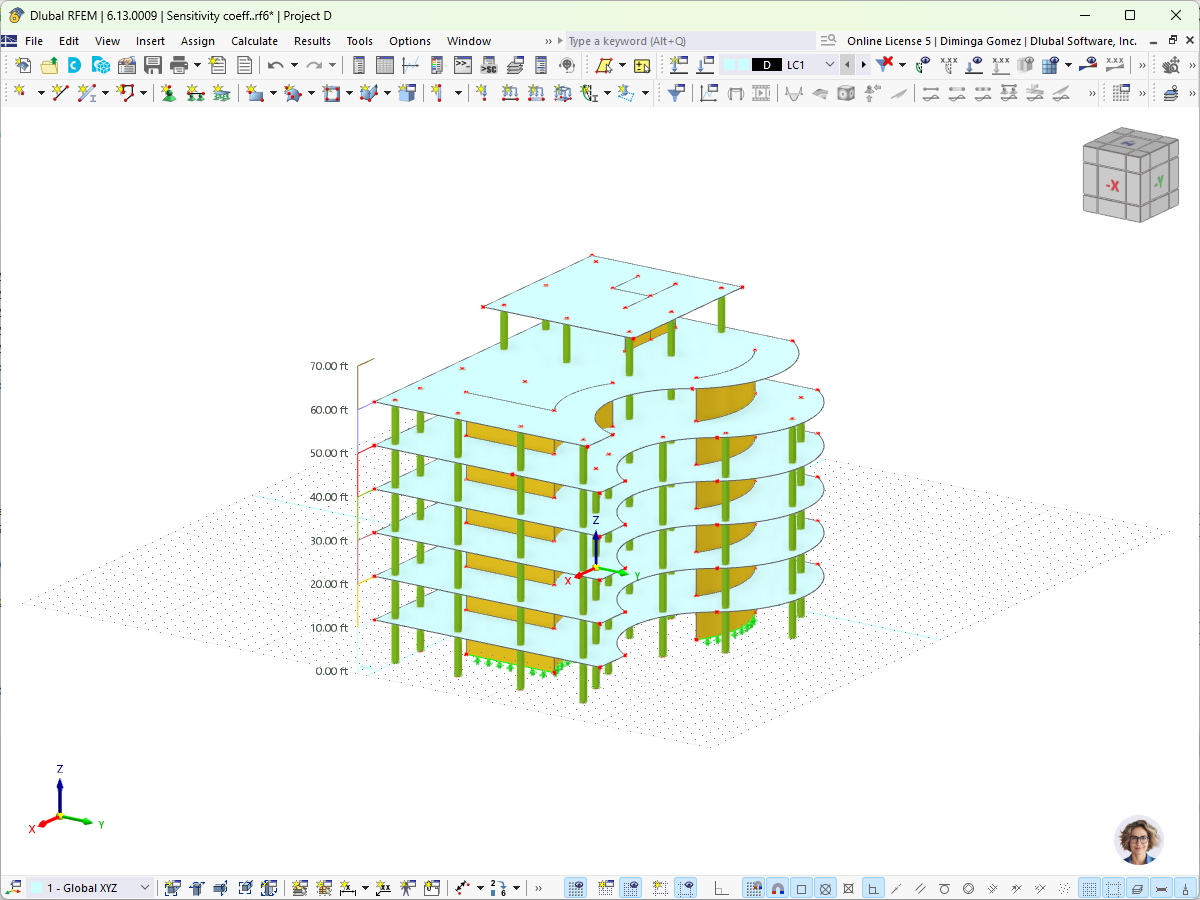Open the LC1 load case dropdown
This screenshot has height=900, width=1200.
pyautogui.click(x=830, y=64)
